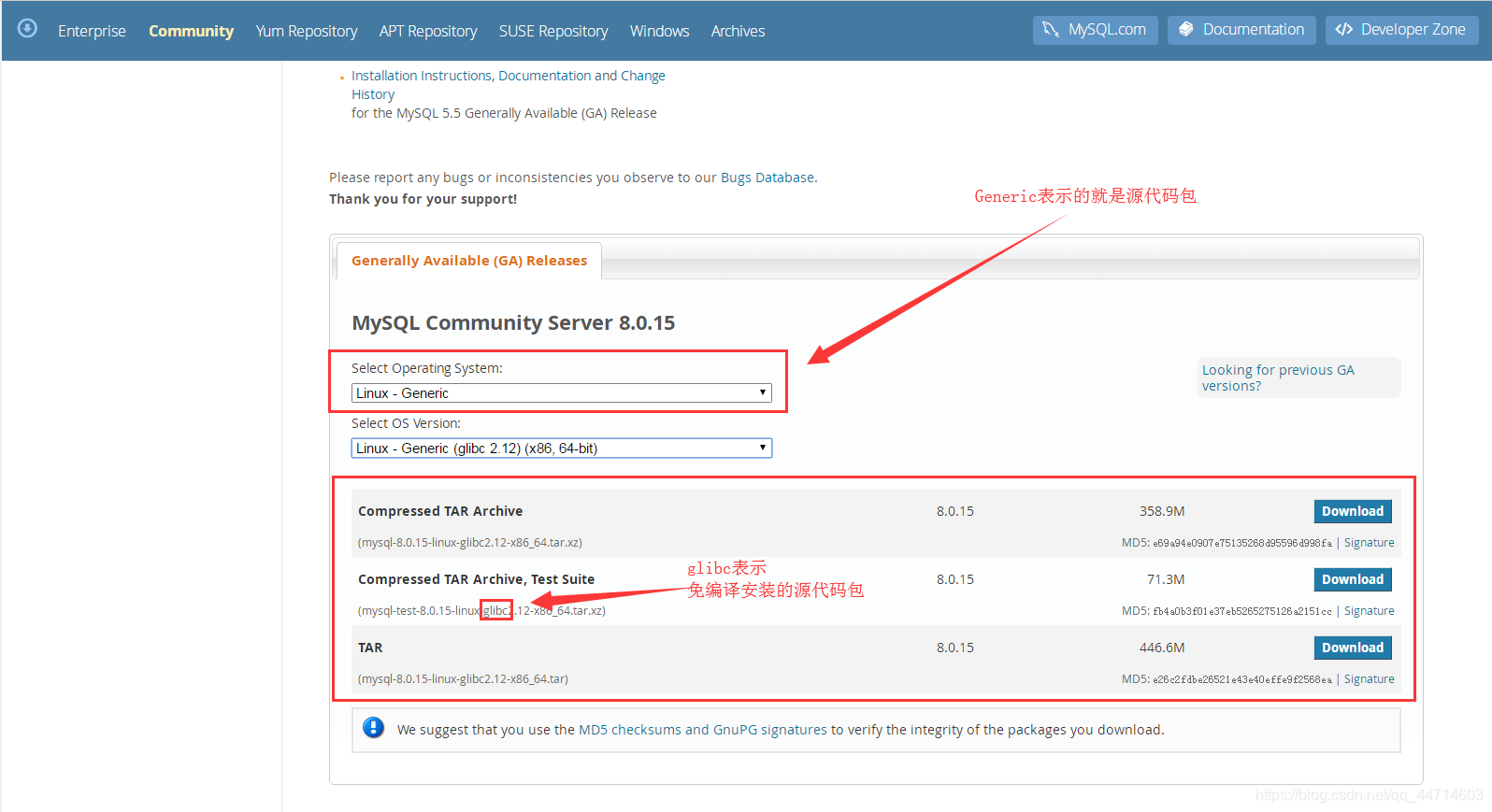Screen dimensions: 1492x812
Task: Click Looking for previous GA versions link
Action: click(x=1278, y=378)
